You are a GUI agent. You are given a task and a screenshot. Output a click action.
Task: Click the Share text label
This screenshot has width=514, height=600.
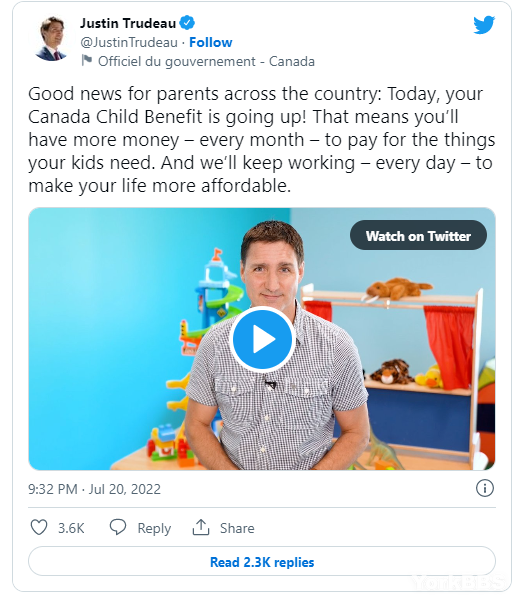(237, 528)
